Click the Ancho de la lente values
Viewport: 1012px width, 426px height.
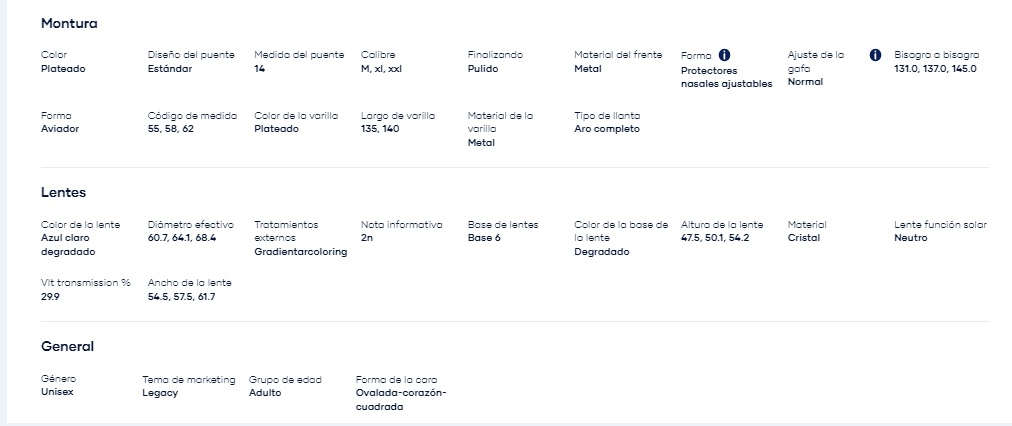click(181, 297)
